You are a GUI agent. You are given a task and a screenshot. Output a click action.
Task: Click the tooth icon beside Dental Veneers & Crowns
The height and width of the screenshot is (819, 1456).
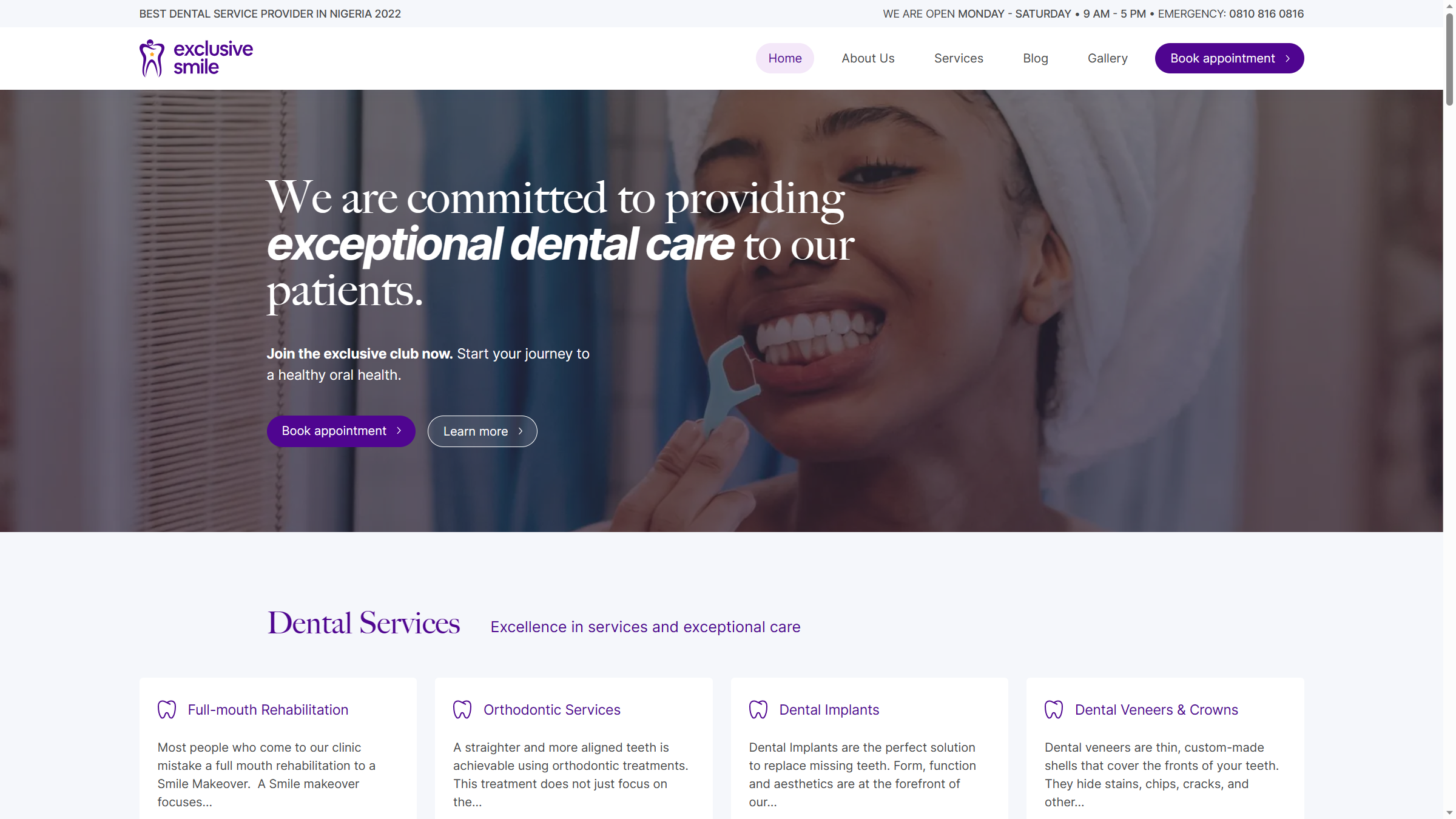(x=1054, y=709)
